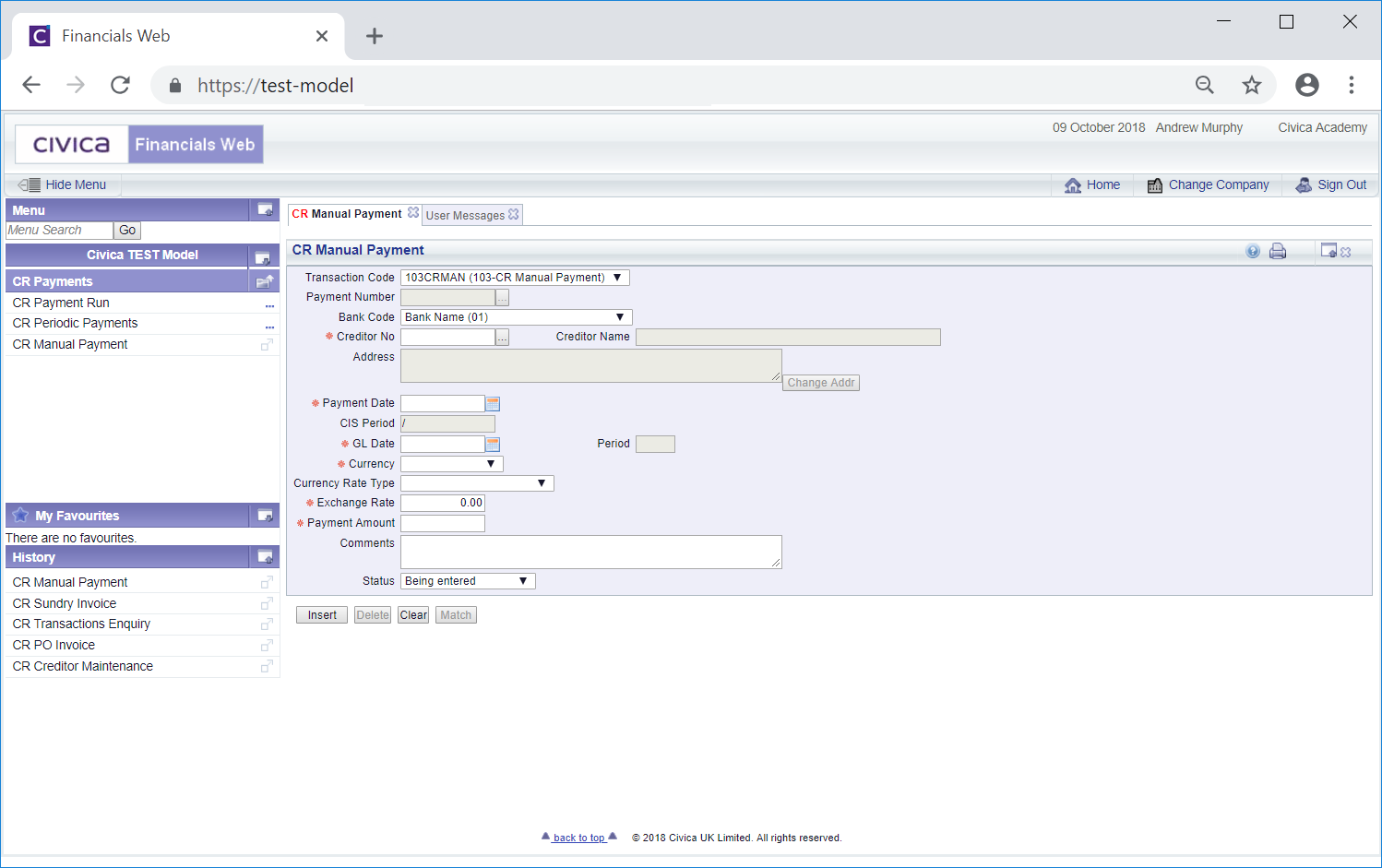Click the browser bookmark star icon
The width and height of the screenshot is (1382, 868).
[x=1251, y=85]
